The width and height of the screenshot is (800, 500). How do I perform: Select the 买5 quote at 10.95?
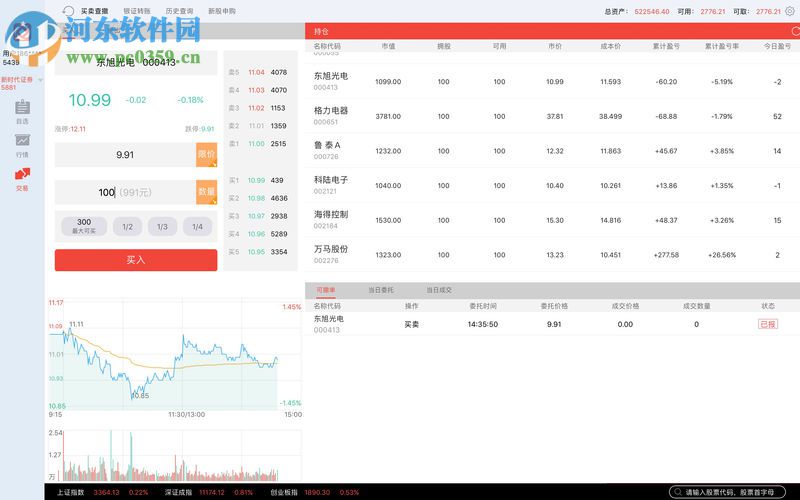[x=258, y=252]
